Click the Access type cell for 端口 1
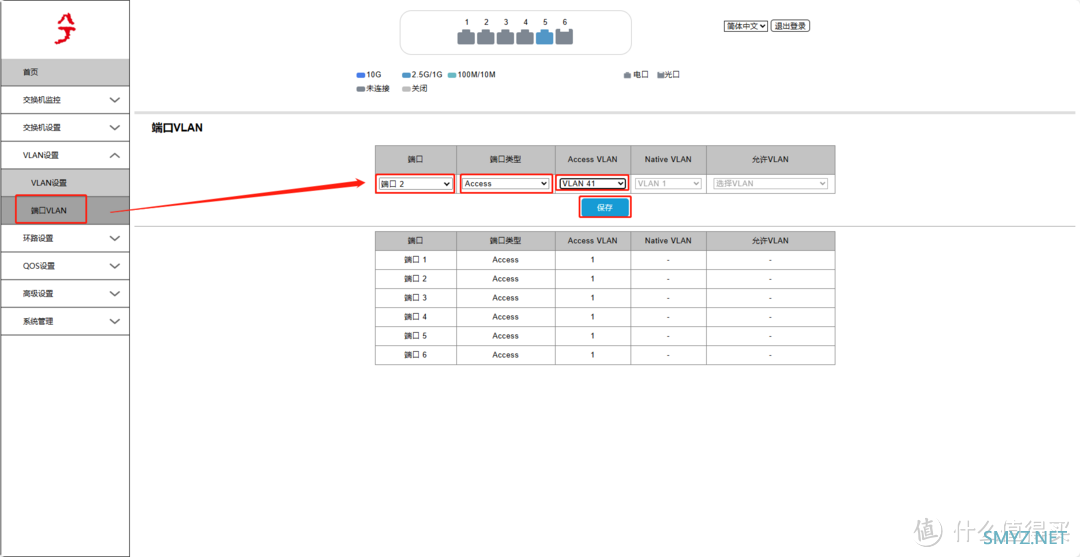The width and height of the screenshot is (1080, 557). click(x=506, y=260)
